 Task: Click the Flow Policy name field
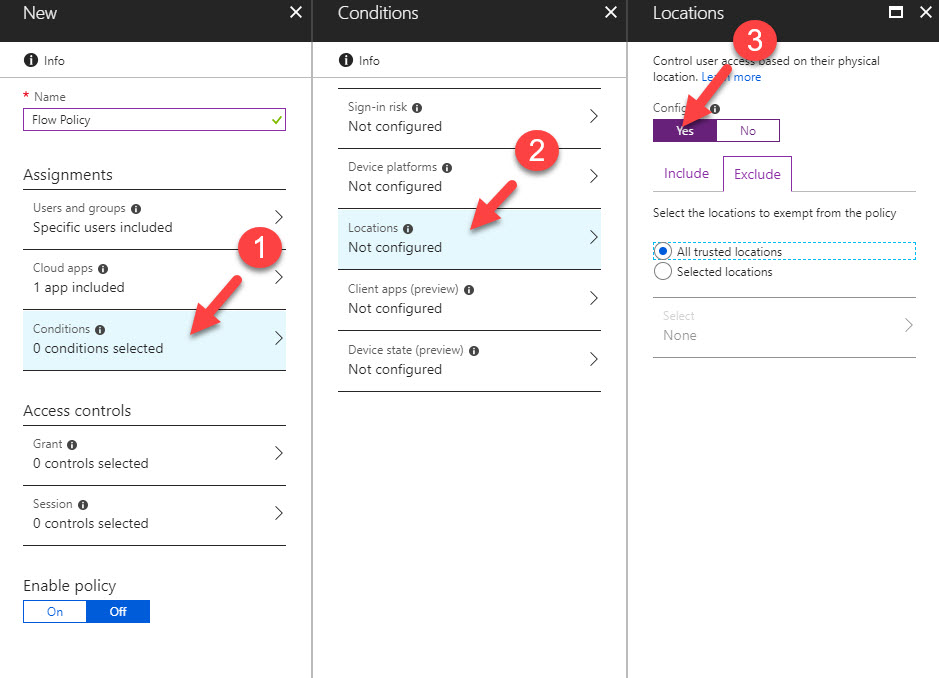(155, 120)
